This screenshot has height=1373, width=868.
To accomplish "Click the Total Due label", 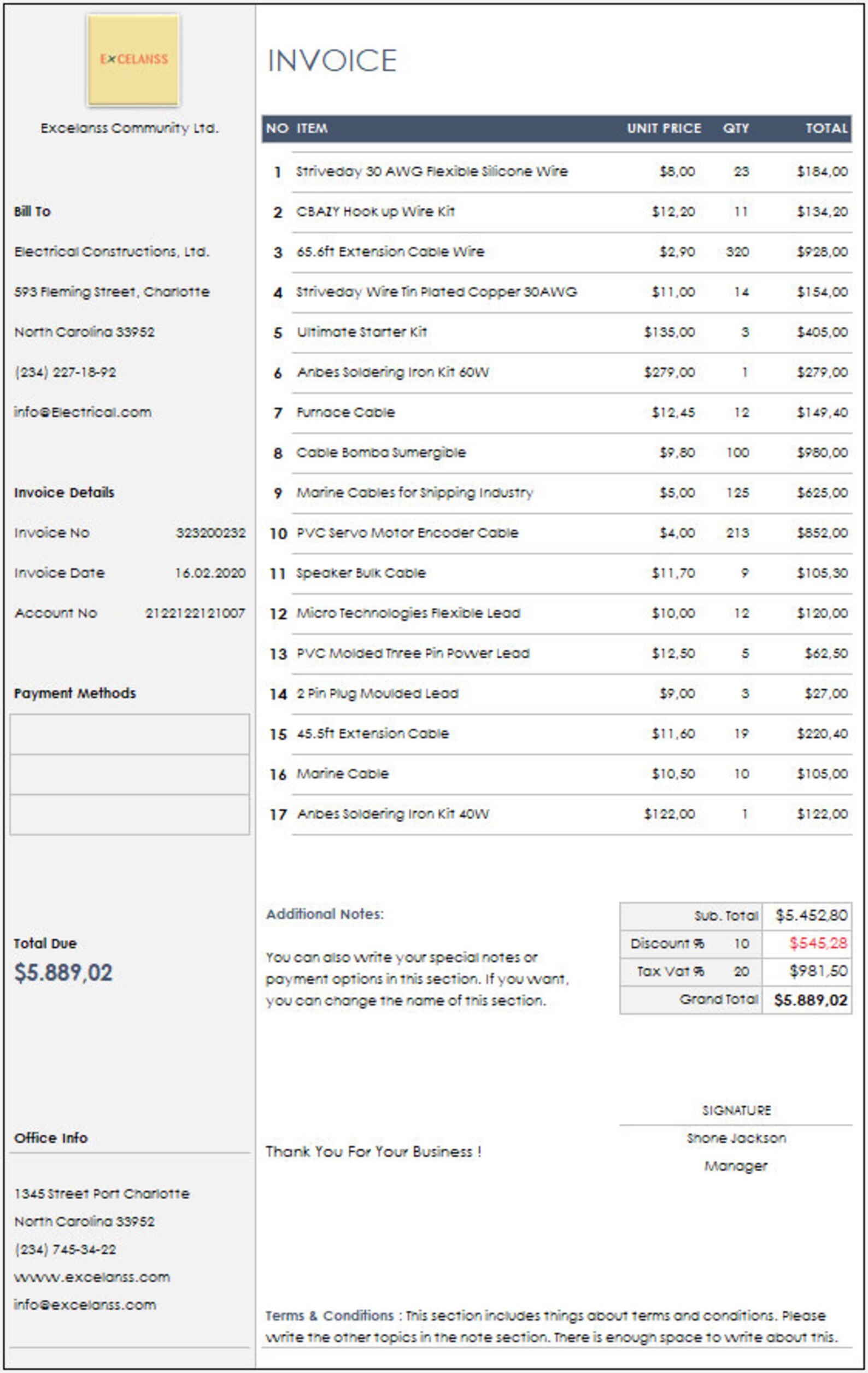I will [x=45, y=943].
